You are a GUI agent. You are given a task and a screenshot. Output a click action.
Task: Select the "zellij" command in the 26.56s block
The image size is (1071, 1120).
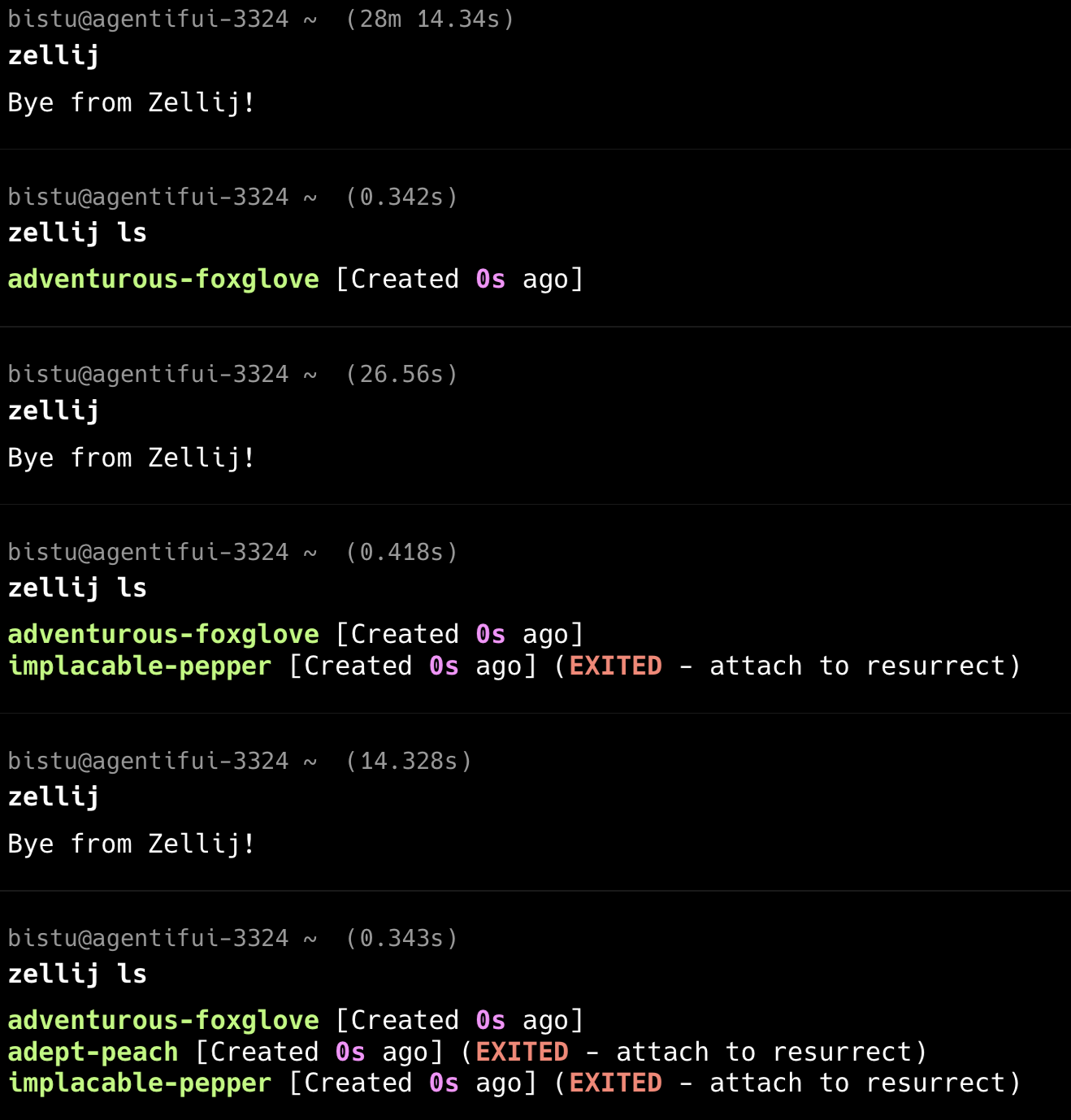point(54,410)
